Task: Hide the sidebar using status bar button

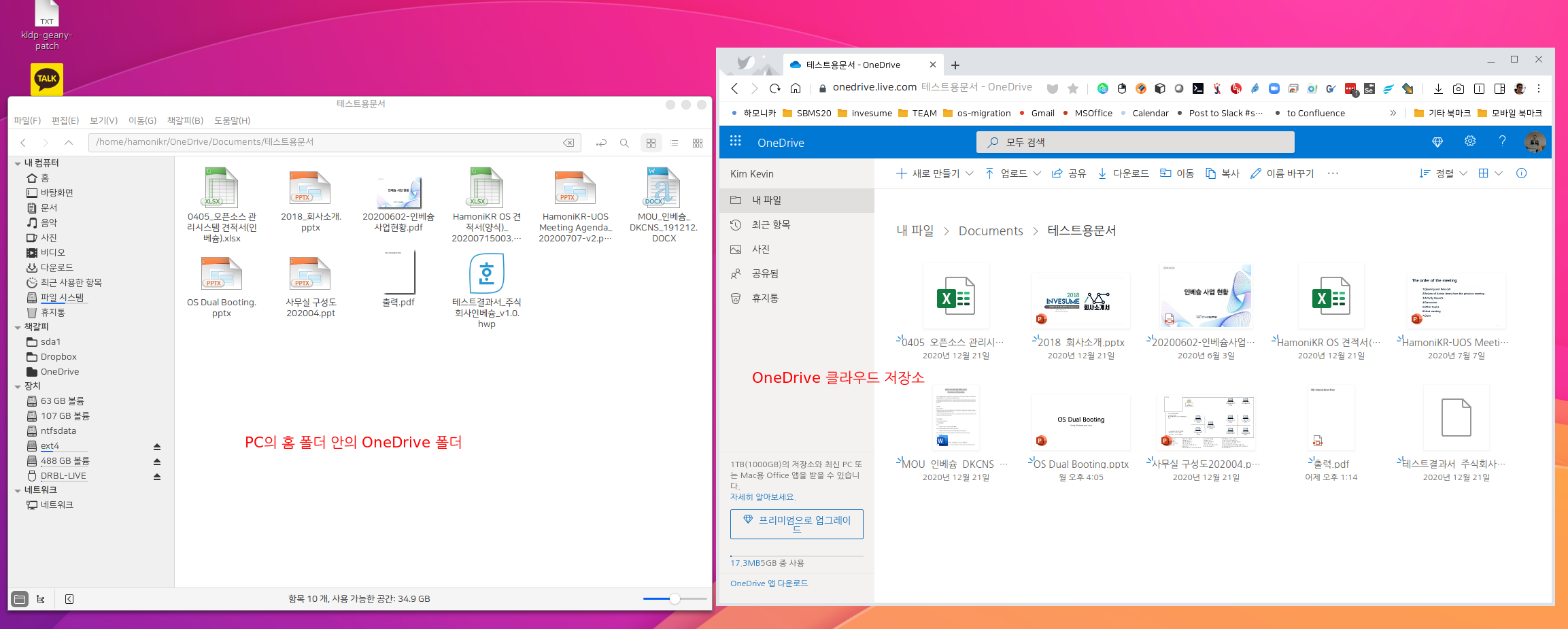Action: (69, 599)
